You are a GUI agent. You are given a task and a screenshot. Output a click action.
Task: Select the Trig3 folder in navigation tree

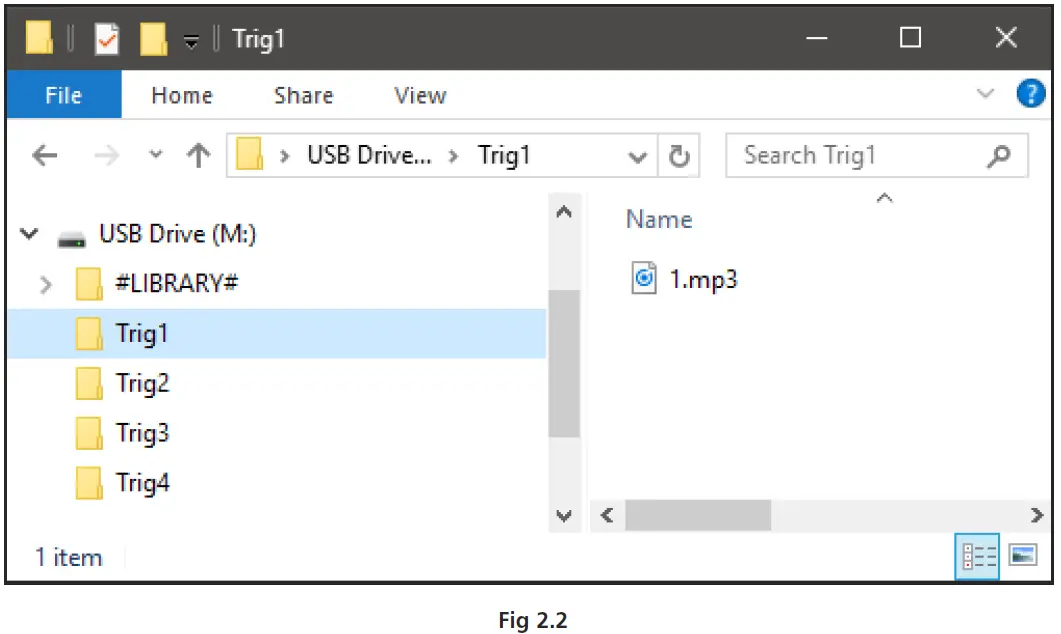[x=142, y=434]
